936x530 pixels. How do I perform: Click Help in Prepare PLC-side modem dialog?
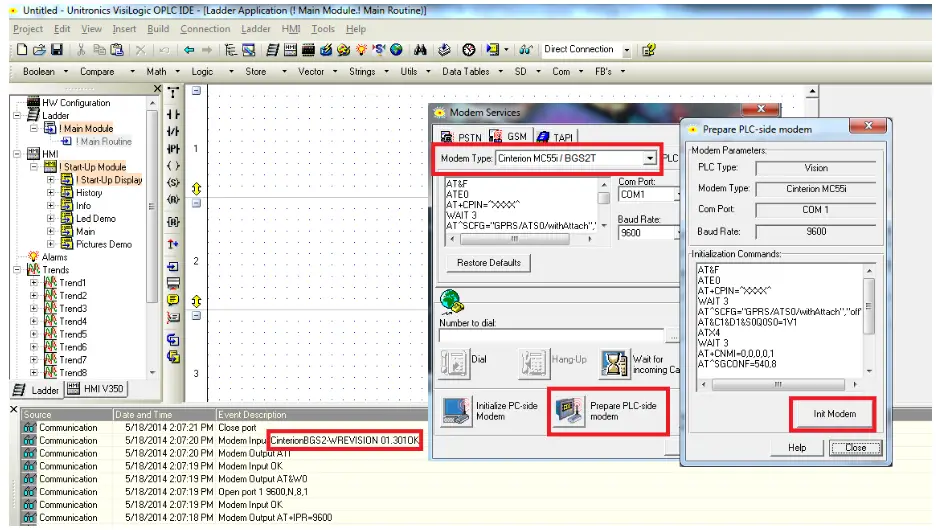click(x=797, y=448)
